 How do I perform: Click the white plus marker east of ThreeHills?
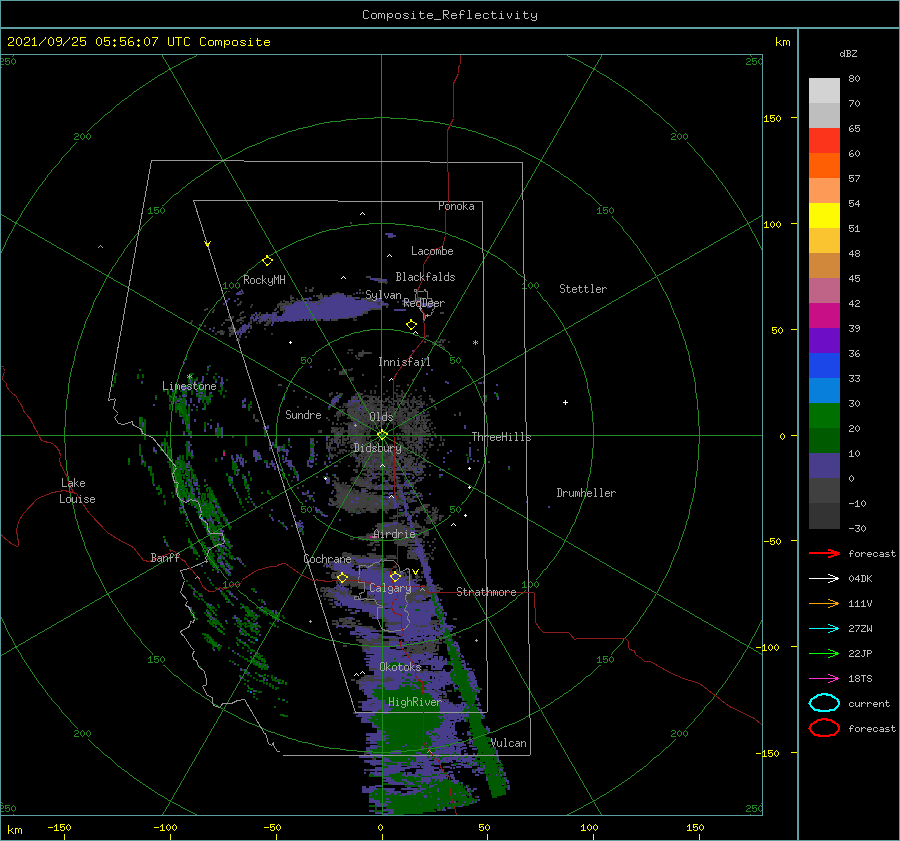point(565,402)
